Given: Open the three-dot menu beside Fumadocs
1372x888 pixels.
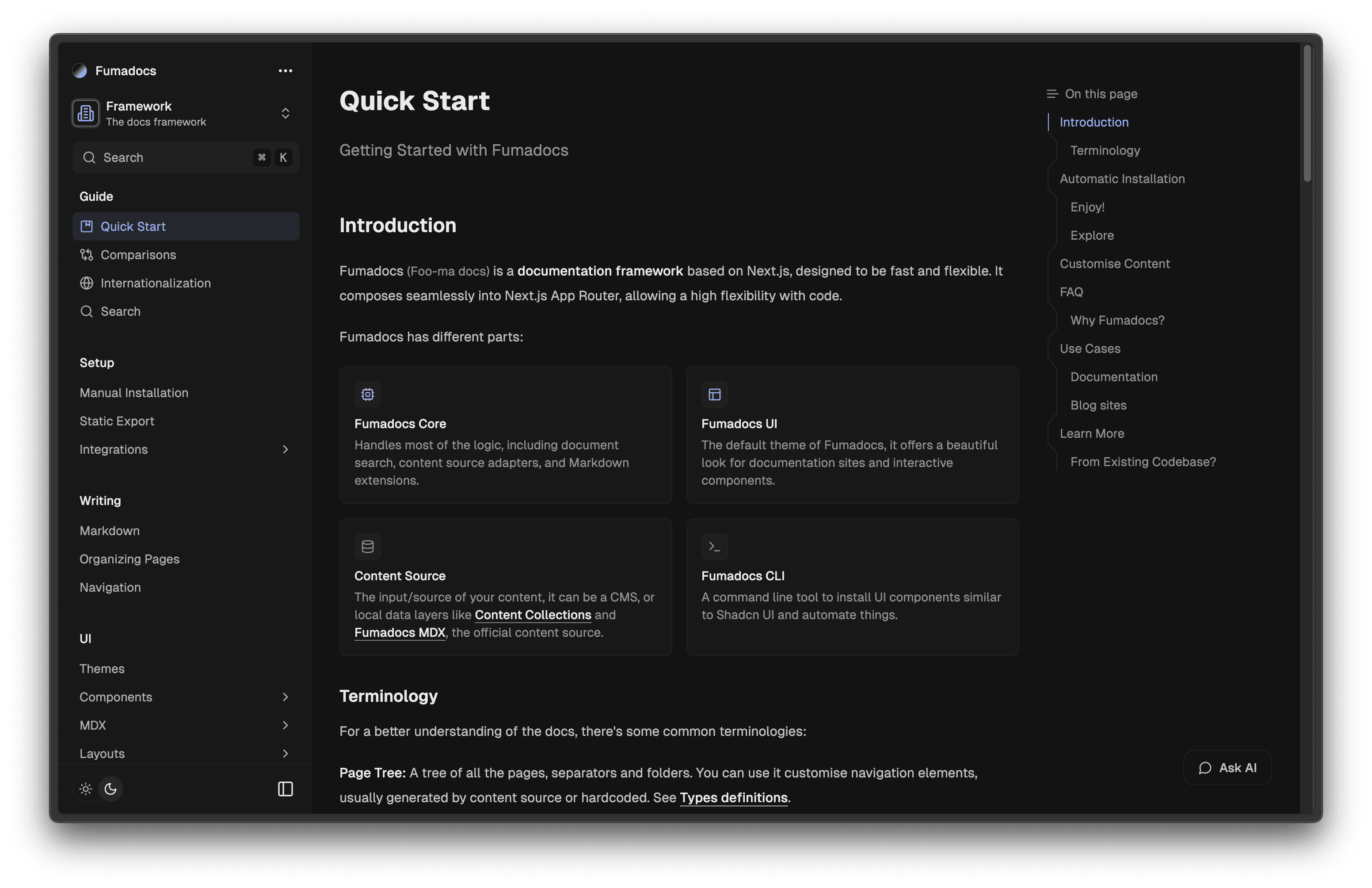Looking at the screenshot, I should pyautogui.click(x=285, y=70).
